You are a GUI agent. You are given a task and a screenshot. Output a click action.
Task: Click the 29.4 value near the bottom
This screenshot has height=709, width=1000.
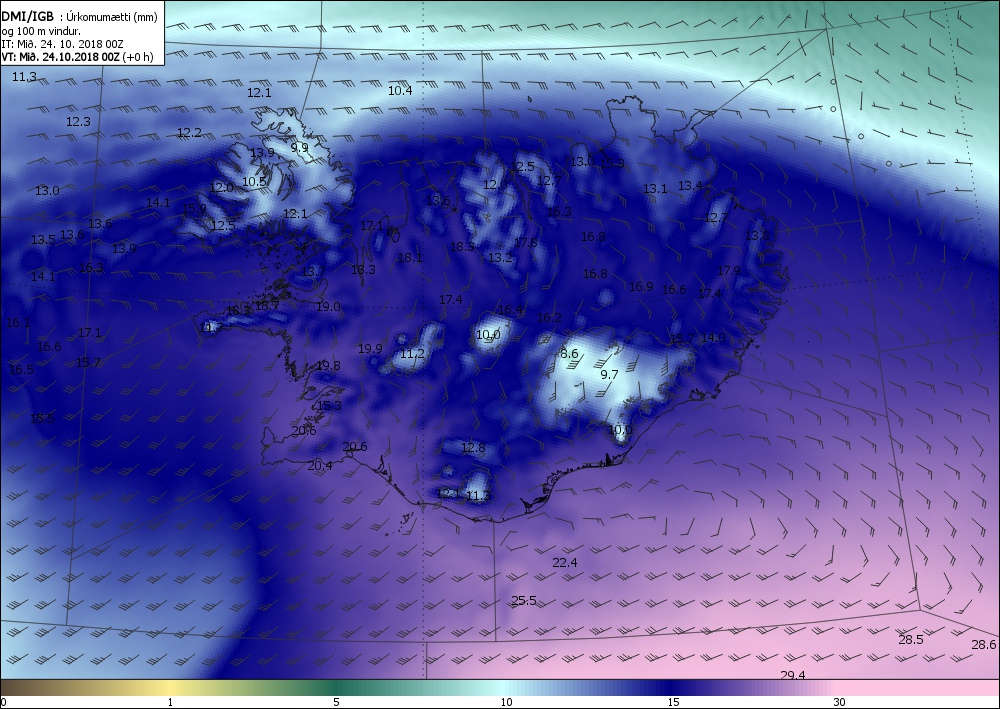coord(793,675)
